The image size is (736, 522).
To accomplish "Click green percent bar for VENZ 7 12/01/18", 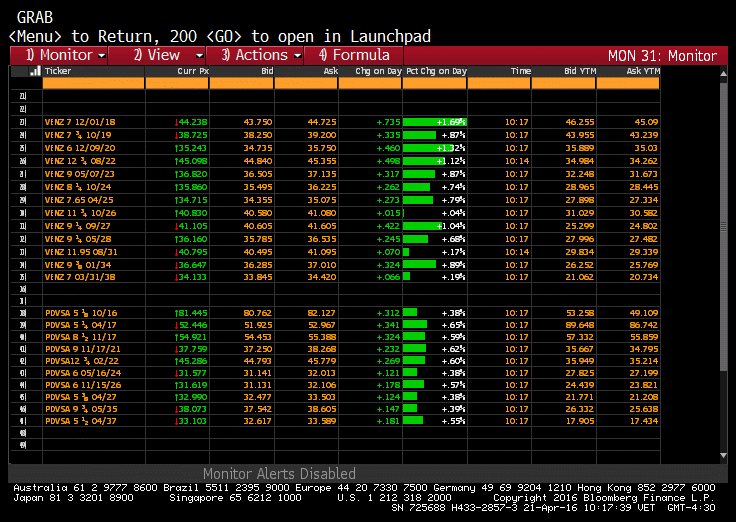I will click(435, 121).
